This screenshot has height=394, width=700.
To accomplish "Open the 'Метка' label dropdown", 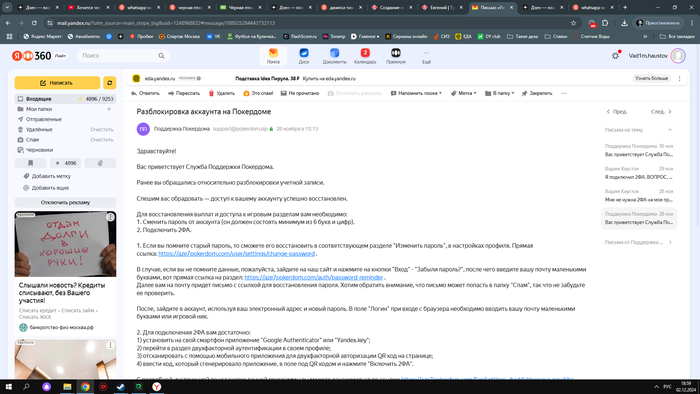I will (x=463, y=93).
